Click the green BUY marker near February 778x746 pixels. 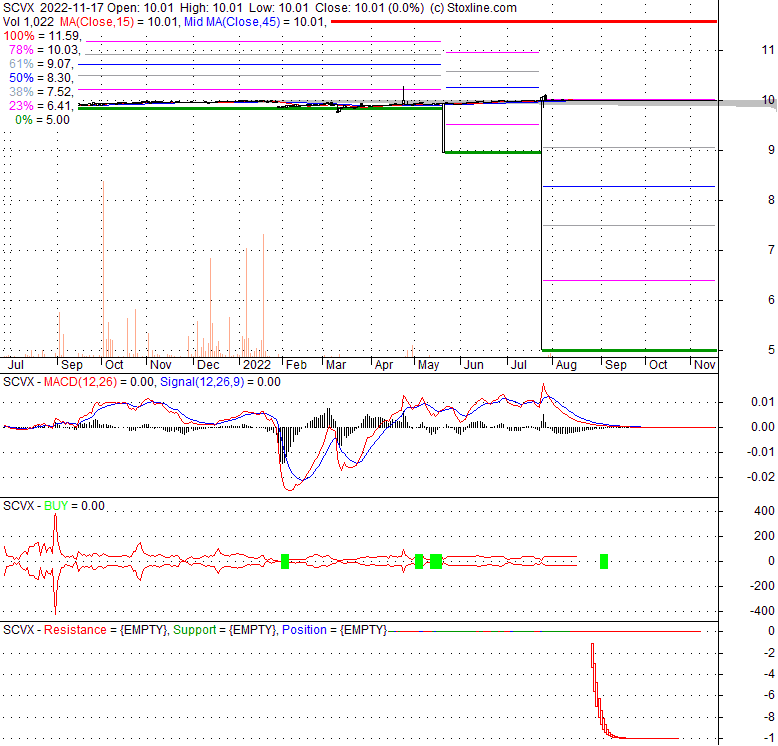[285, 561]
